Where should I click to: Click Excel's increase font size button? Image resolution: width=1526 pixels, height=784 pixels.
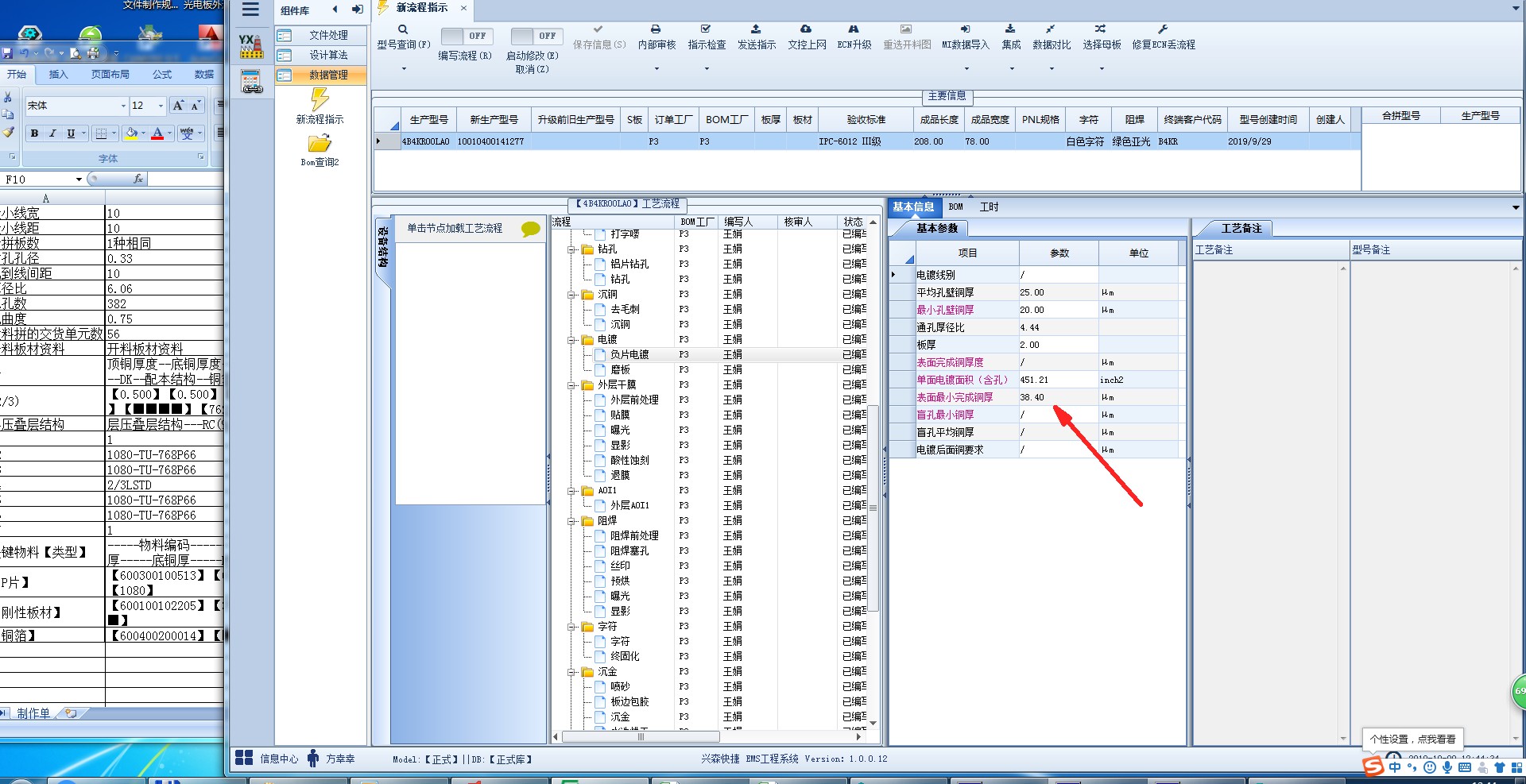coord(178,106)
